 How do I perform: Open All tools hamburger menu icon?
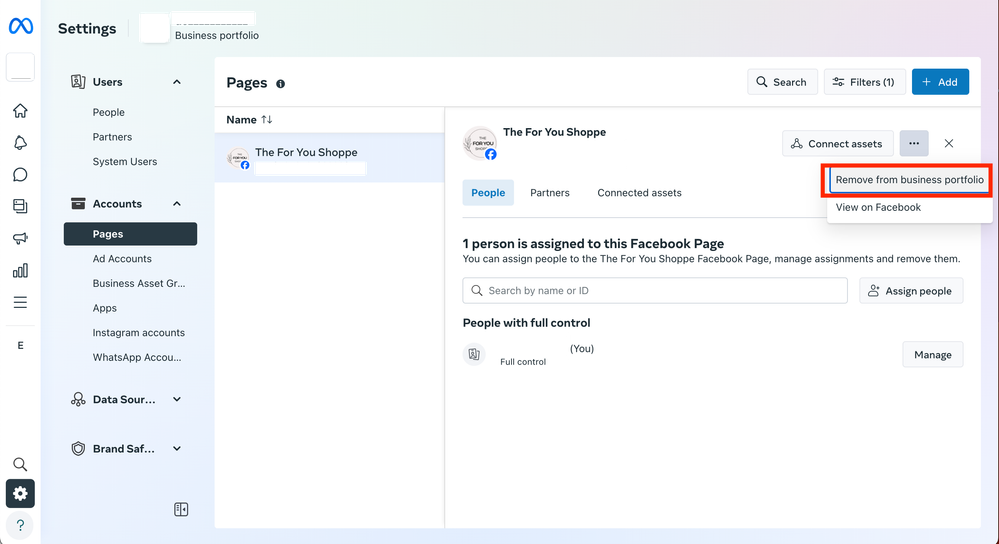coord(20,302)
